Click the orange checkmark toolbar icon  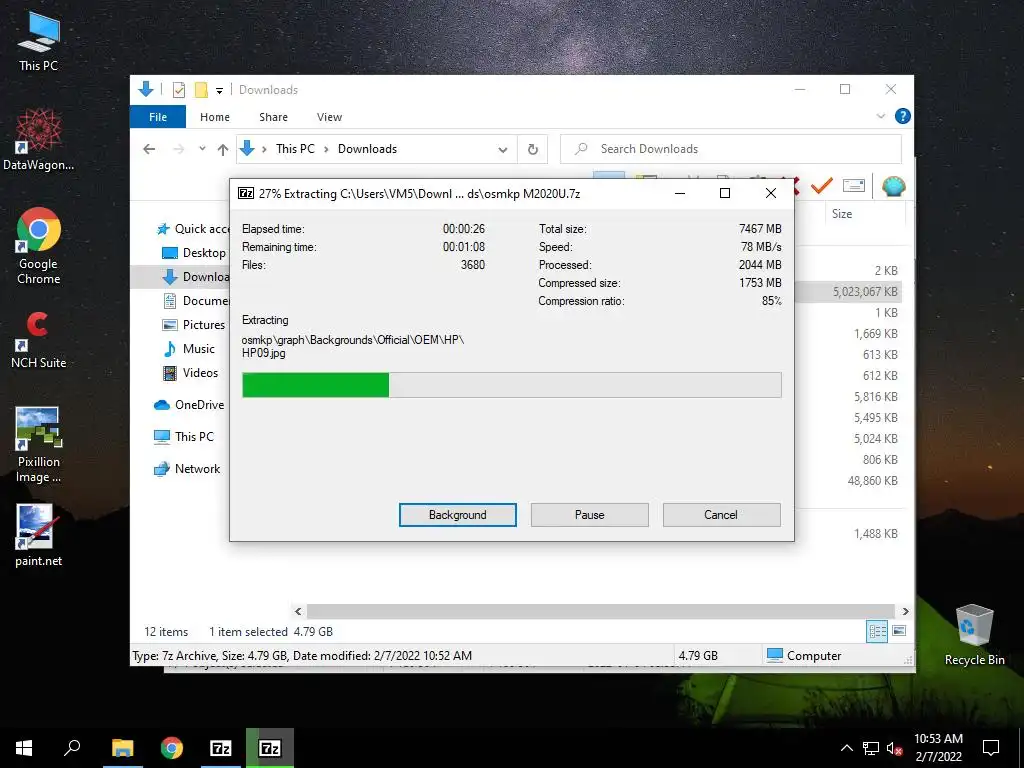coord(822,186)
